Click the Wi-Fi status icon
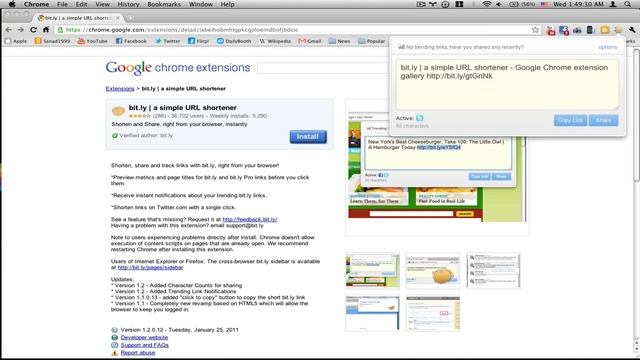This screenshot has height=360, width=640. (486, 4)
